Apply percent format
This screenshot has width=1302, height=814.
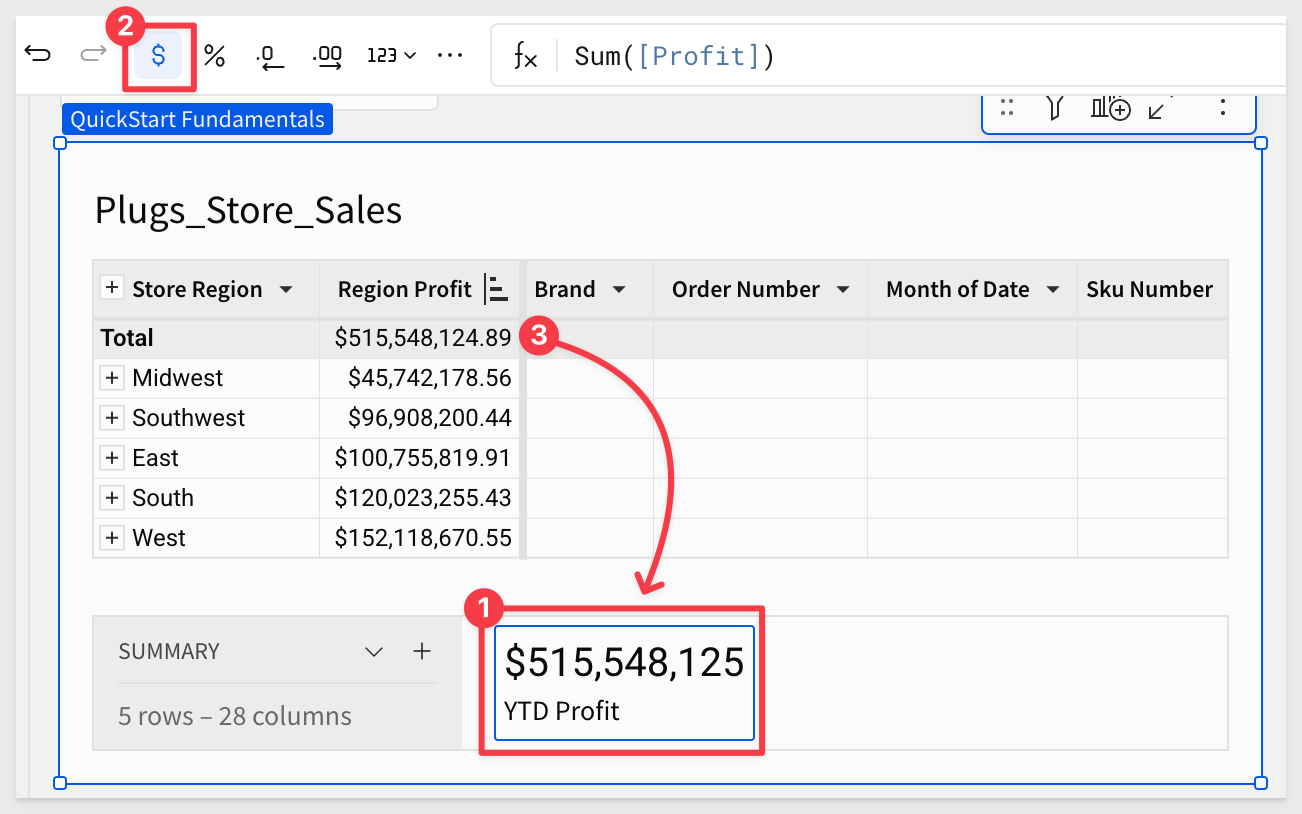(214, 55)
